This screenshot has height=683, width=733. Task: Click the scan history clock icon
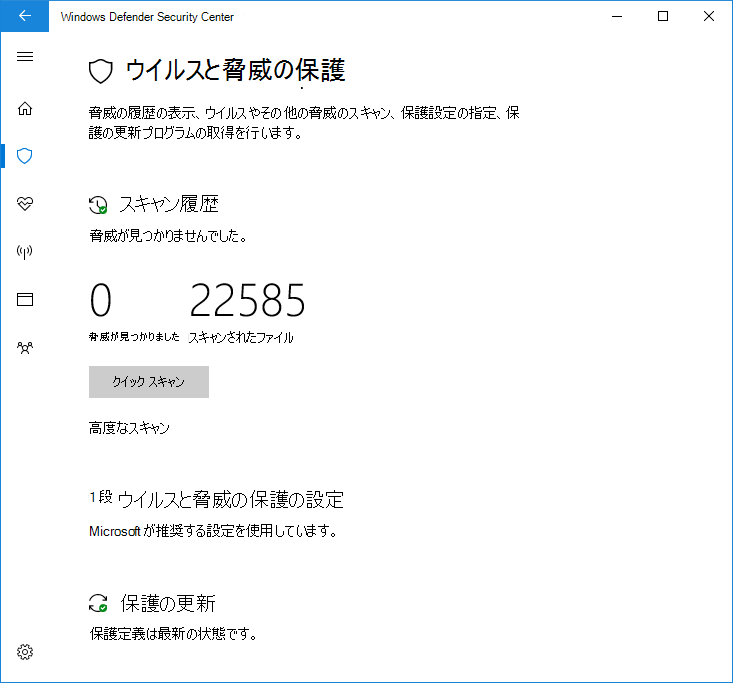point(98,205)
